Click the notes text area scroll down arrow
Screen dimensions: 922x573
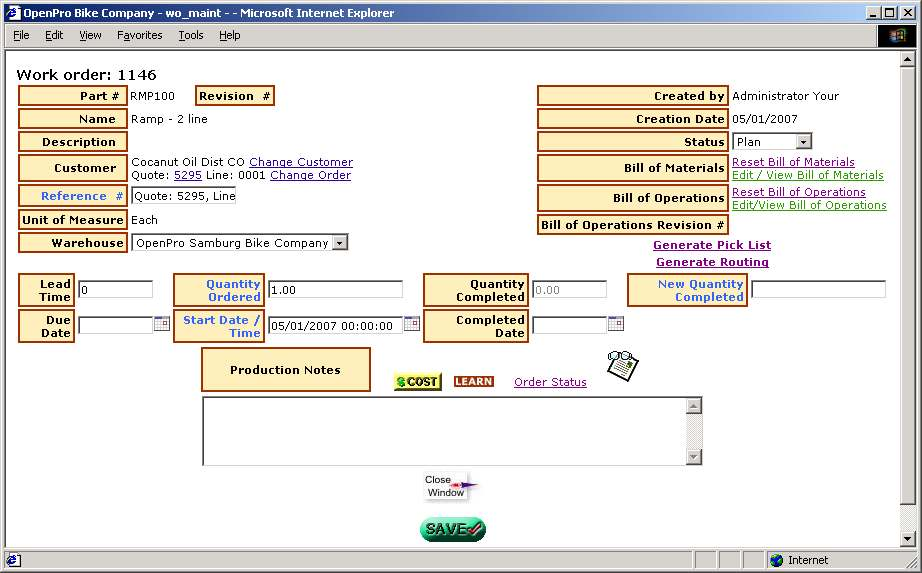tap(694, 457)
